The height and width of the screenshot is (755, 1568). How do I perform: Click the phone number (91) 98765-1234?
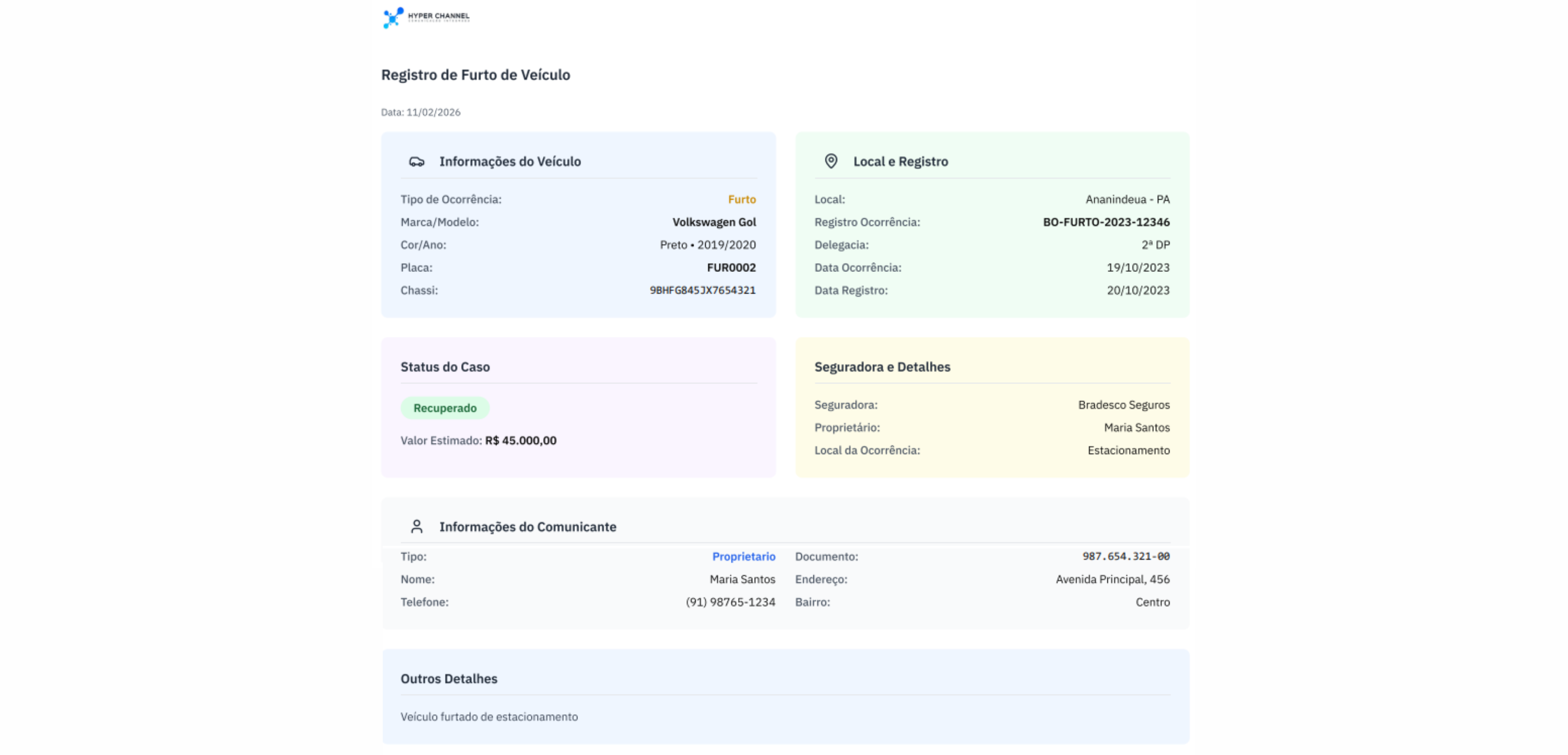pyautogui.click(x=730, y=602)
